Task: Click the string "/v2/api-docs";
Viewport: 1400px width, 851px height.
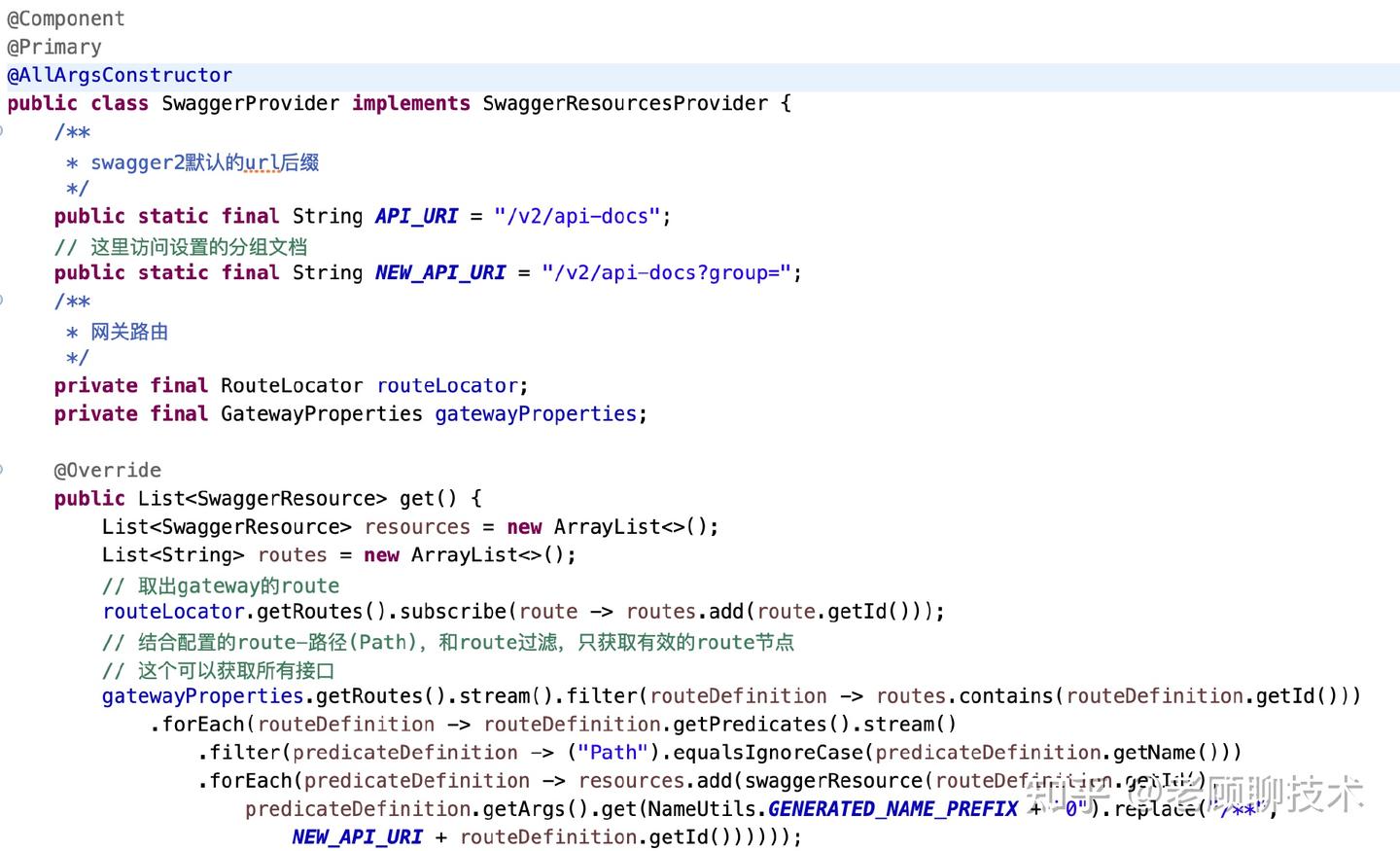Action: [582, 216]
